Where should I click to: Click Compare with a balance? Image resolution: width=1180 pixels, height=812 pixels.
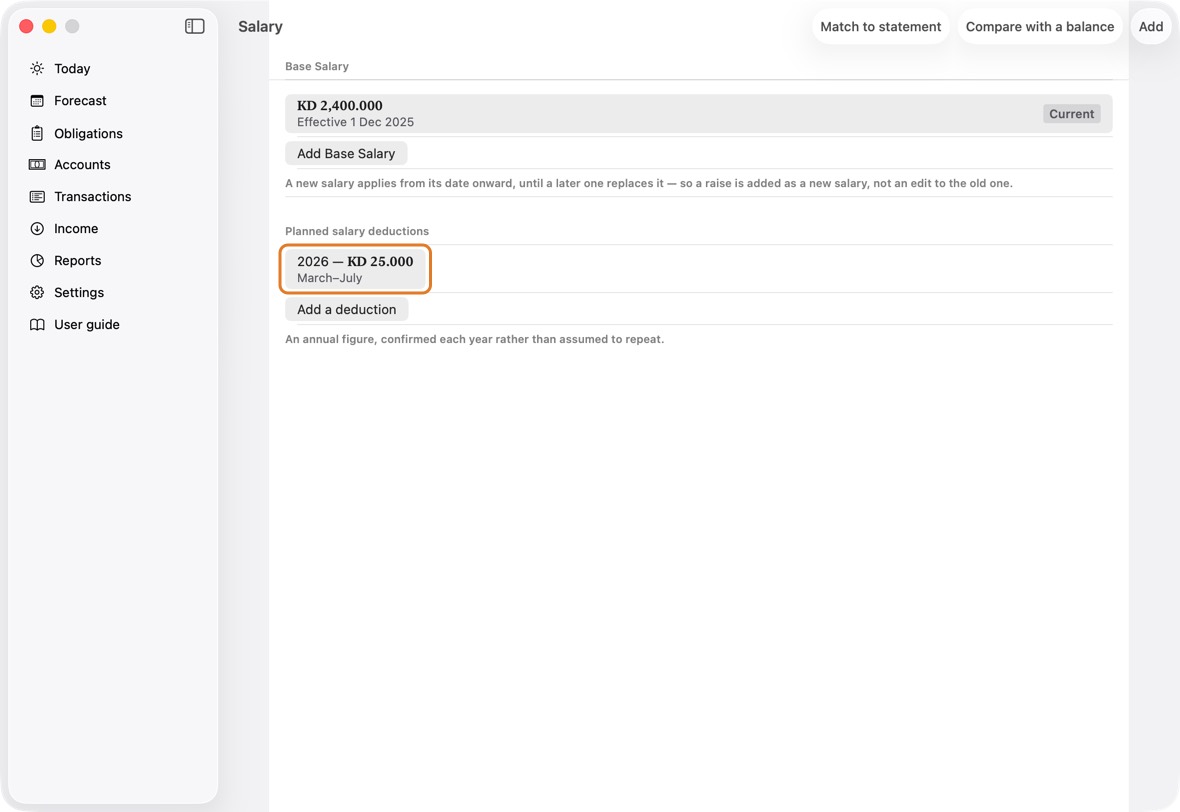click(1039, 26)
